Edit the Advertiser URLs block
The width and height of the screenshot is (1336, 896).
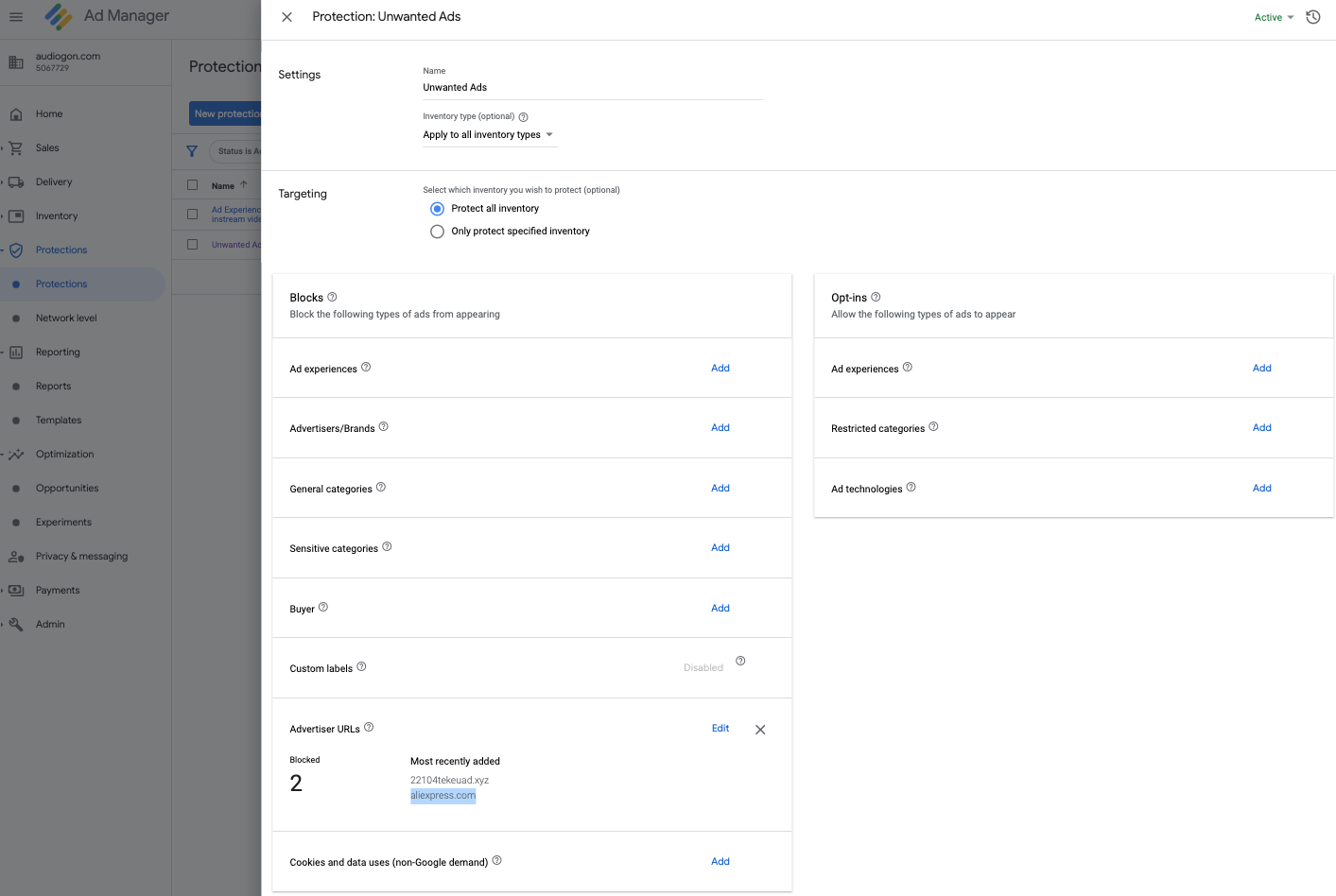pos(720,728)
